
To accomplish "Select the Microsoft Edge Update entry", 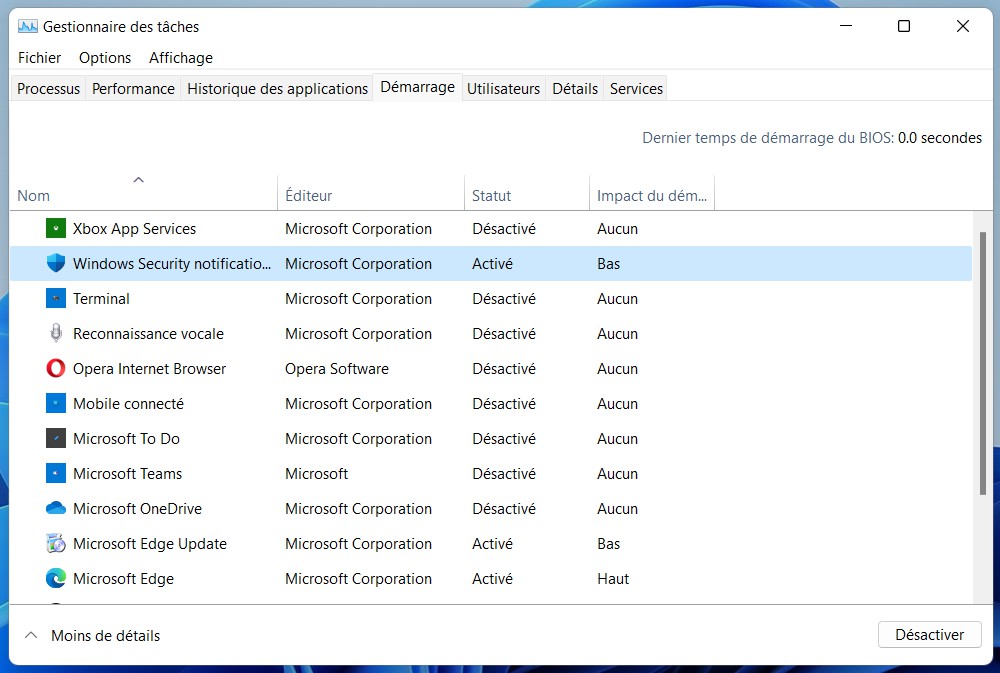I will (x=150, y=544).
